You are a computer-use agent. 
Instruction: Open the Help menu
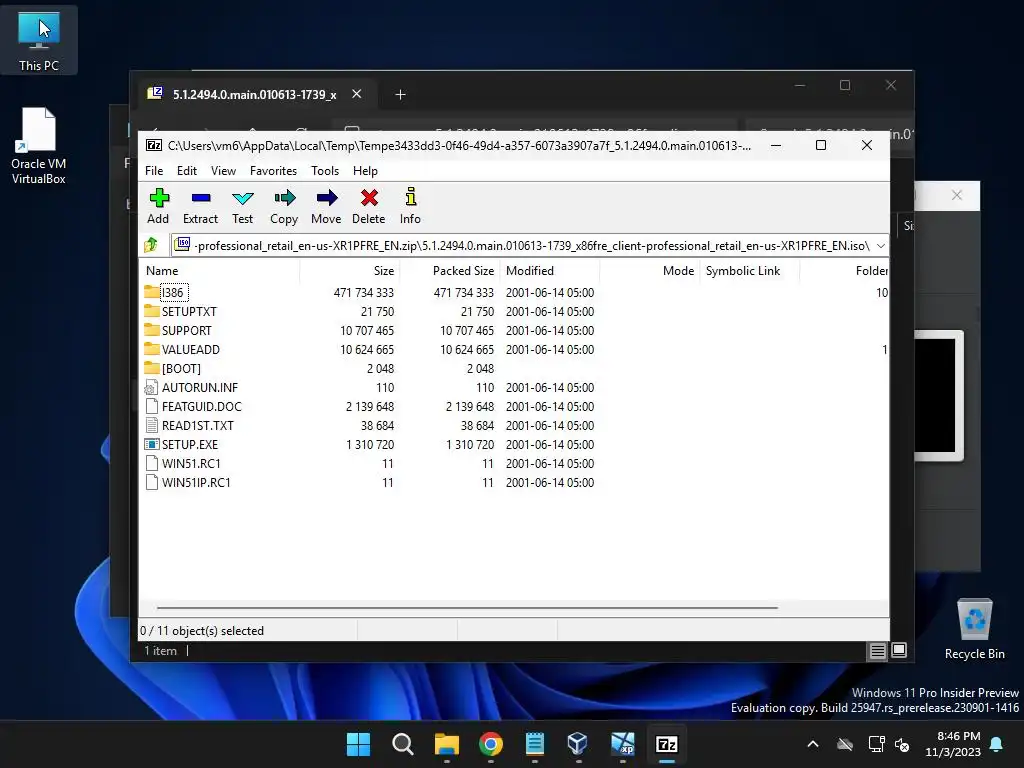pos(366,170)
